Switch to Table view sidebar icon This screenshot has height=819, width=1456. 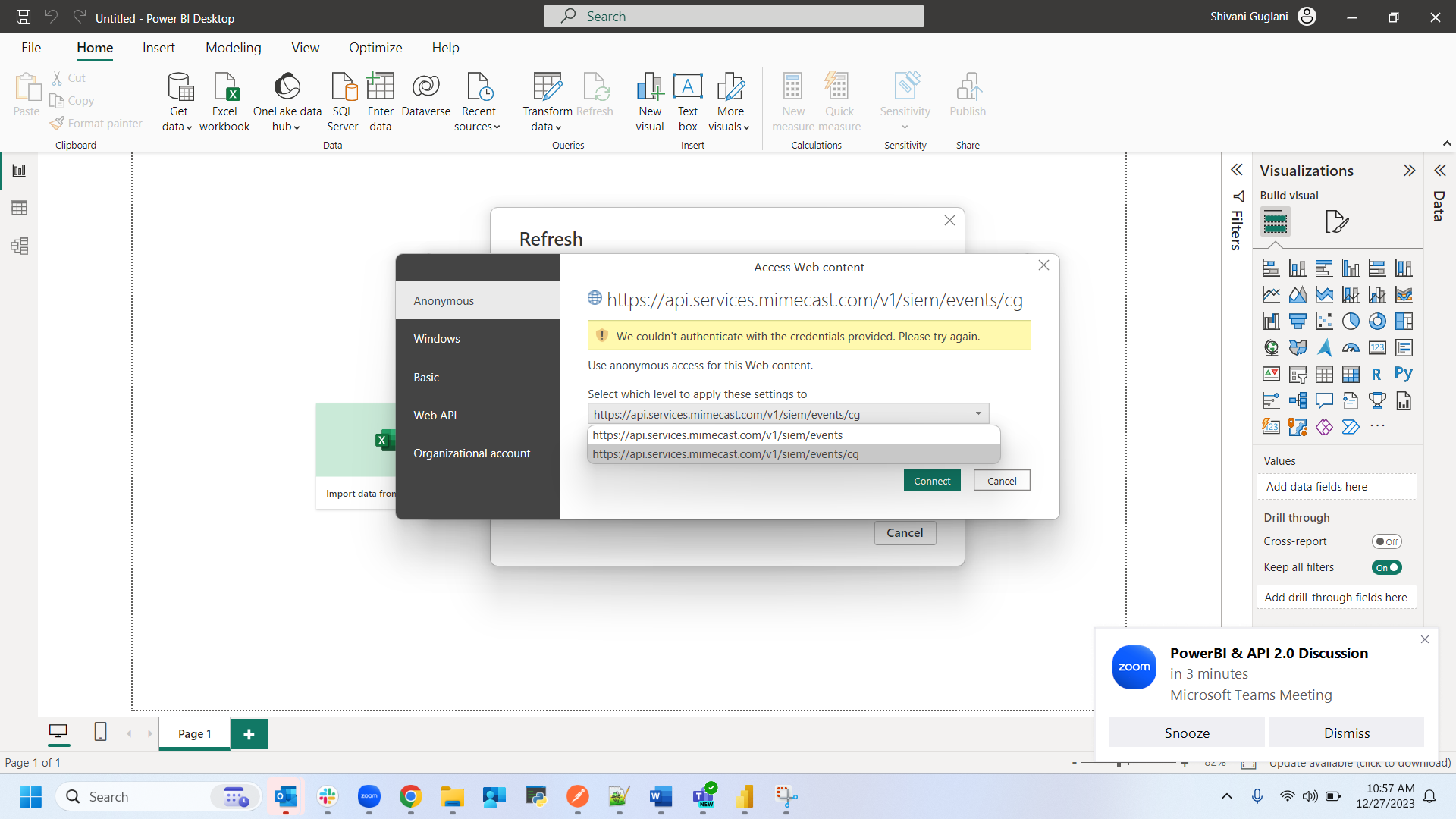click(20, 208)
